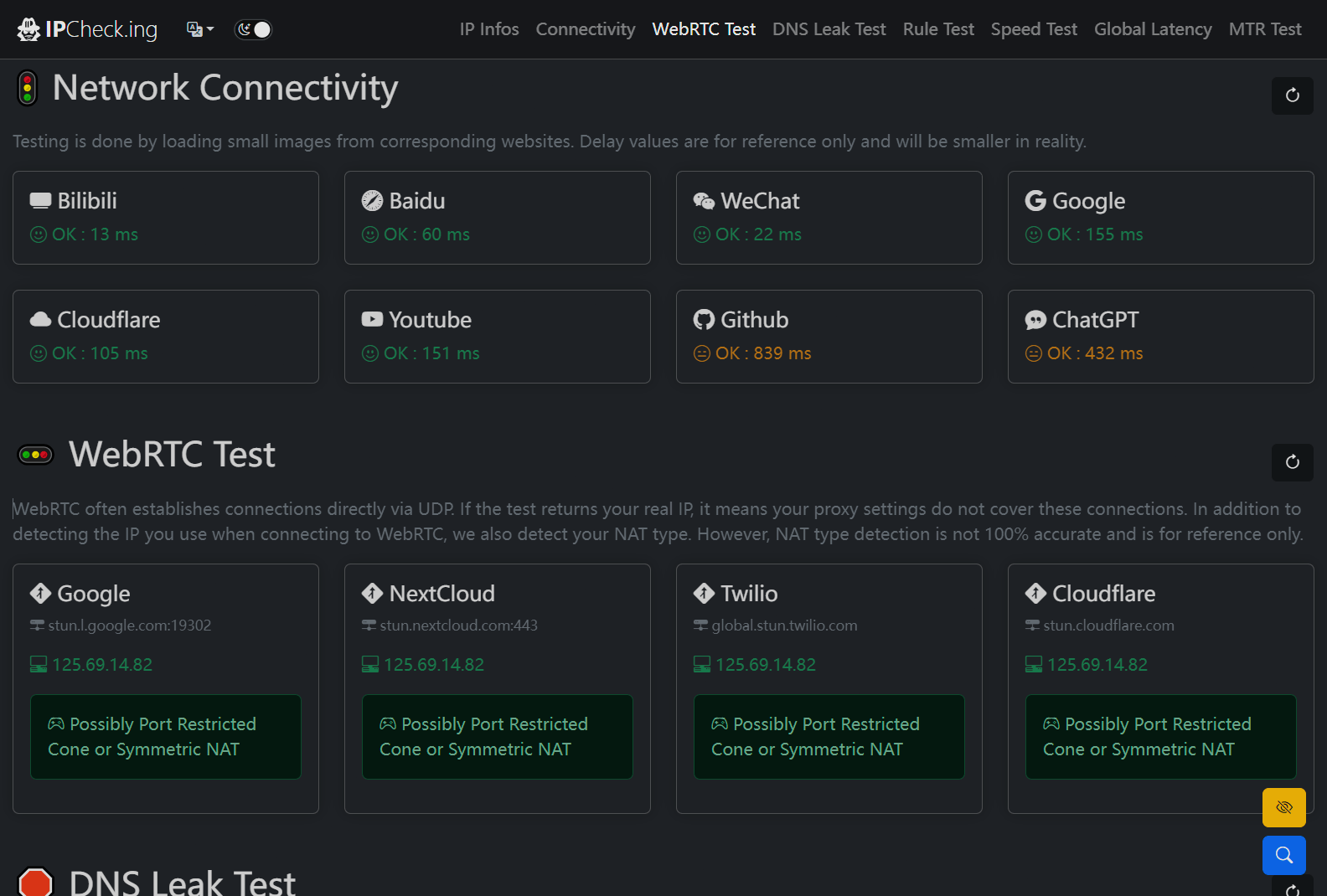Click the IPCheck.ing logo icon

coord(28,29)
